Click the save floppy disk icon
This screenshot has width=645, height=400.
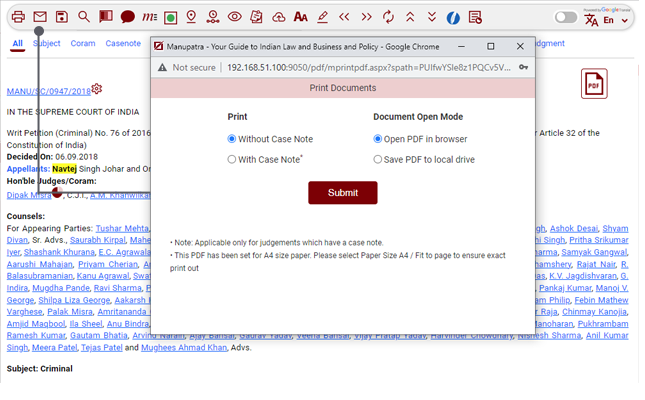[x=62, y=17]
